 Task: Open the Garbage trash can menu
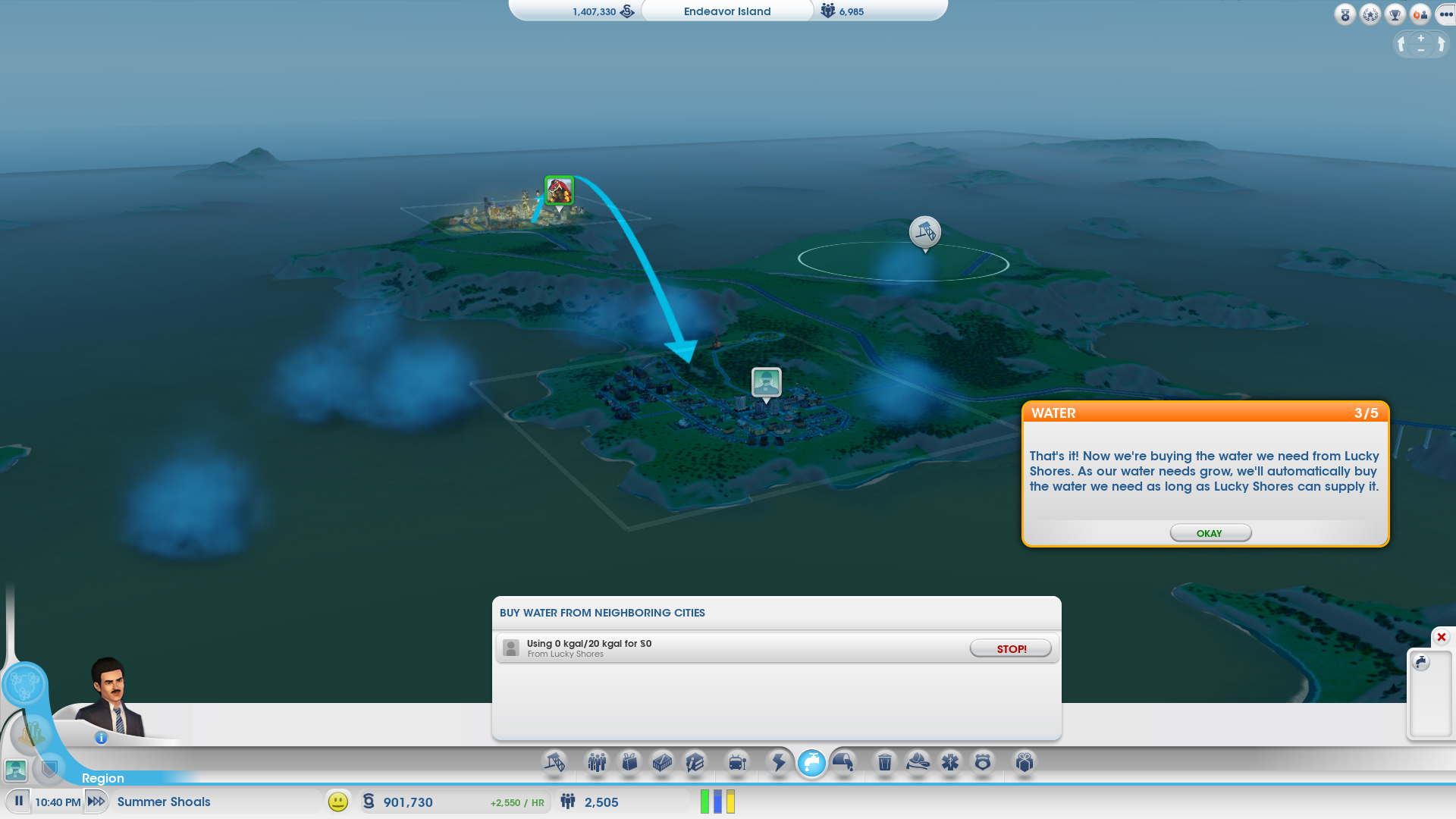tap(884, 762)
